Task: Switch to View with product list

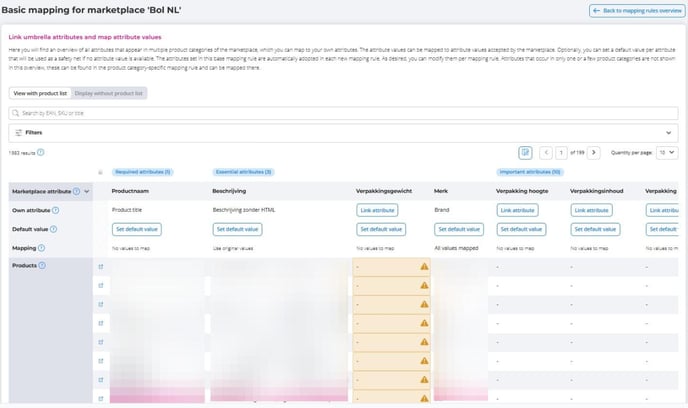Action: tap(40, 93)
